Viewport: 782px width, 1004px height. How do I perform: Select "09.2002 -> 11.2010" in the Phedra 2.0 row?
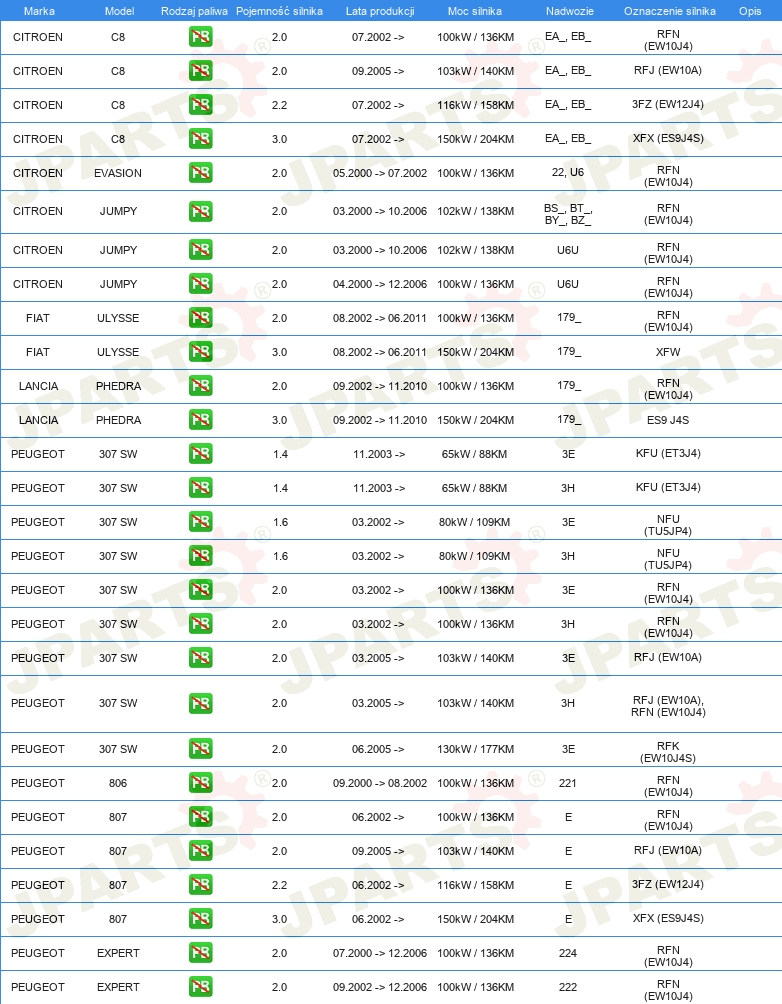click(380, 385)
